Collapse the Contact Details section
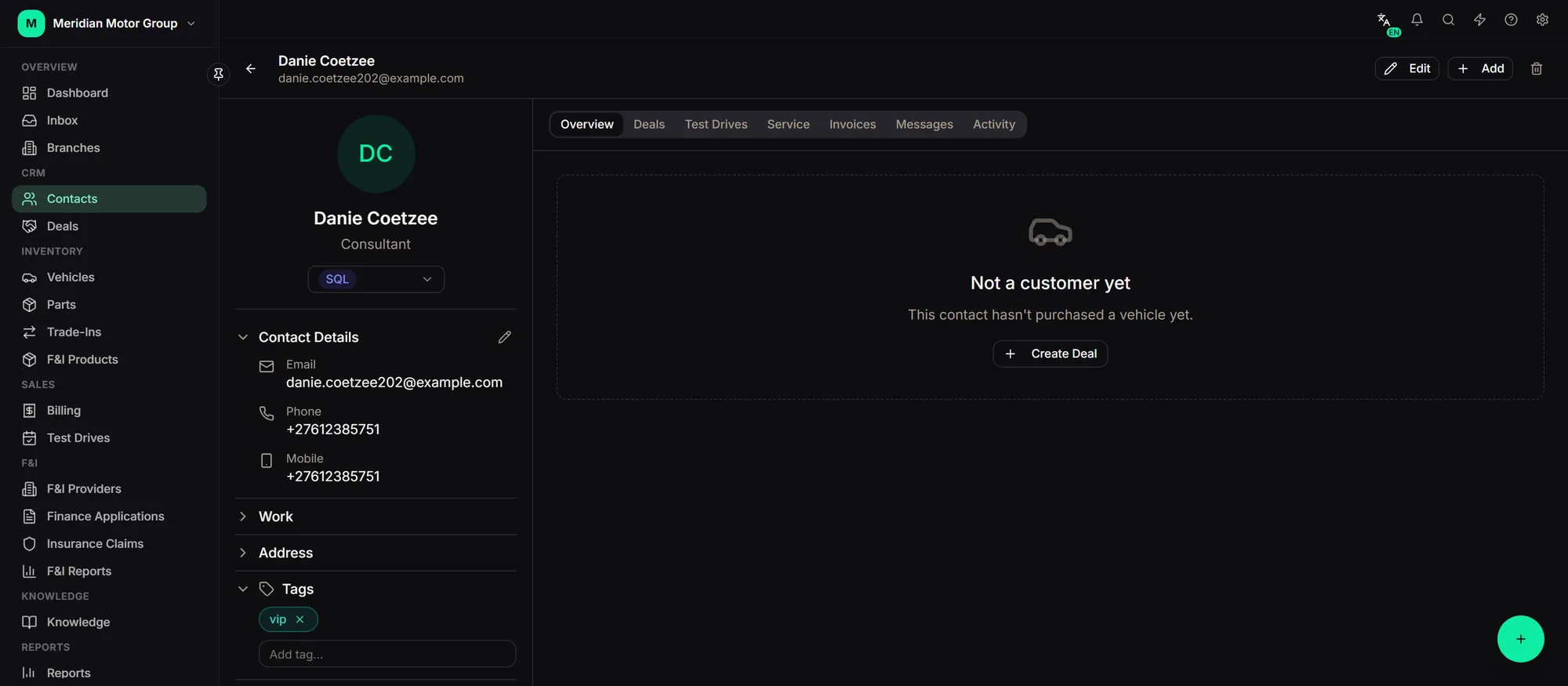 pos(243,337)
